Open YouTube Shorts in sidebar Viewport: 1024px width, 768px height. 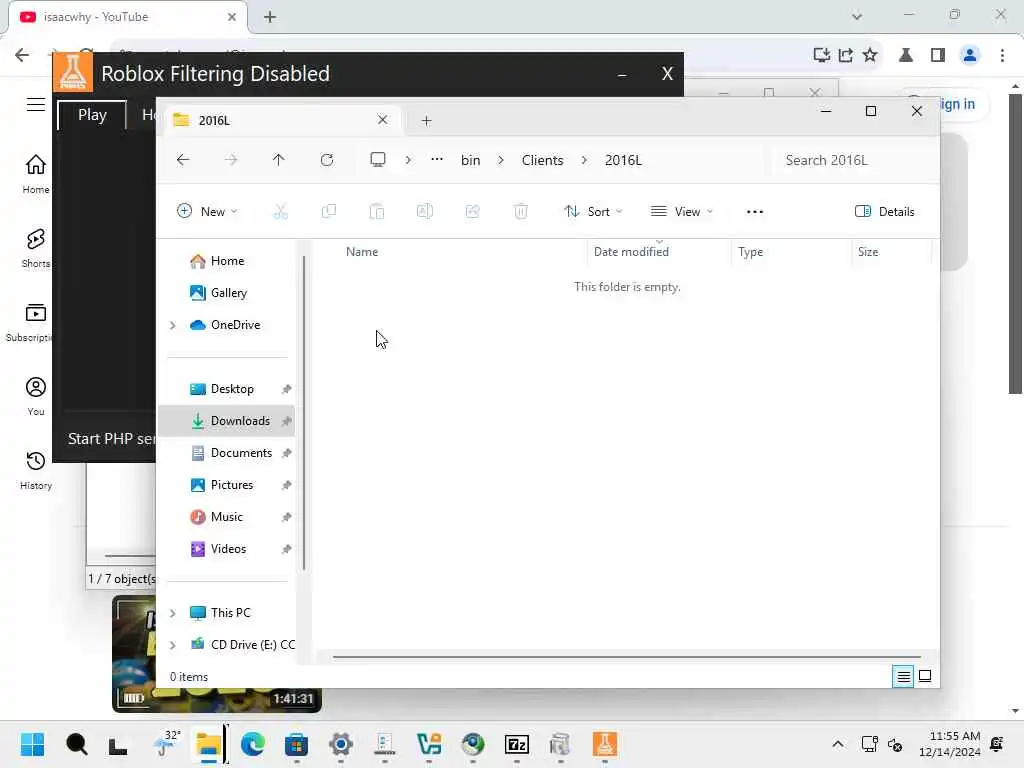pos(35,248)
